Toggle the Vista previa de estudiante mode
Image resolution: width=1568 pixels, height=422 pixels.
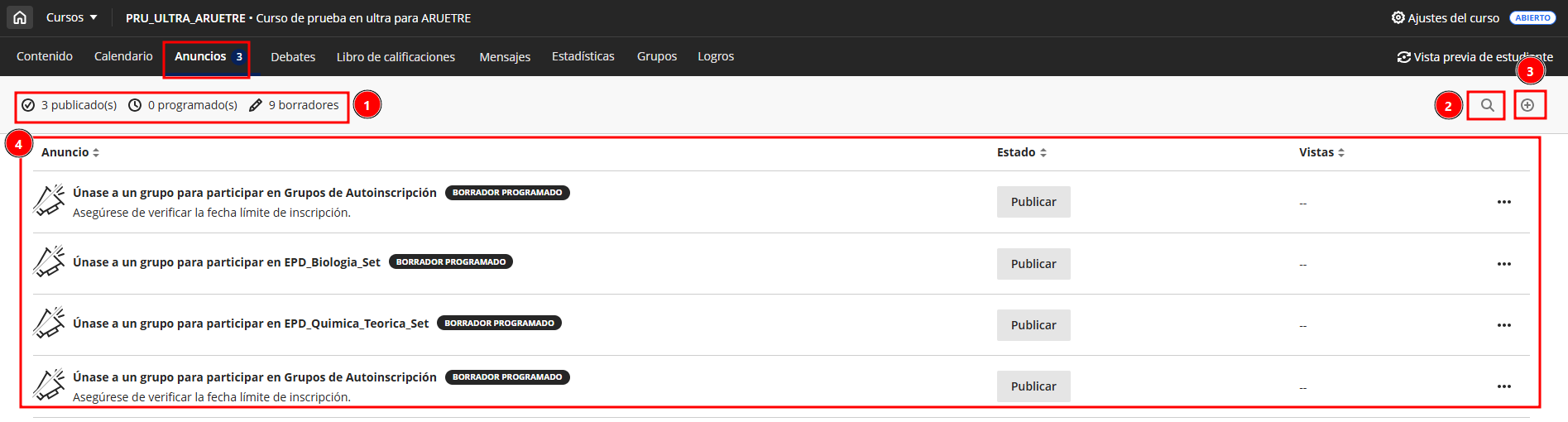pyautogui.click(x=1474, y=57)
